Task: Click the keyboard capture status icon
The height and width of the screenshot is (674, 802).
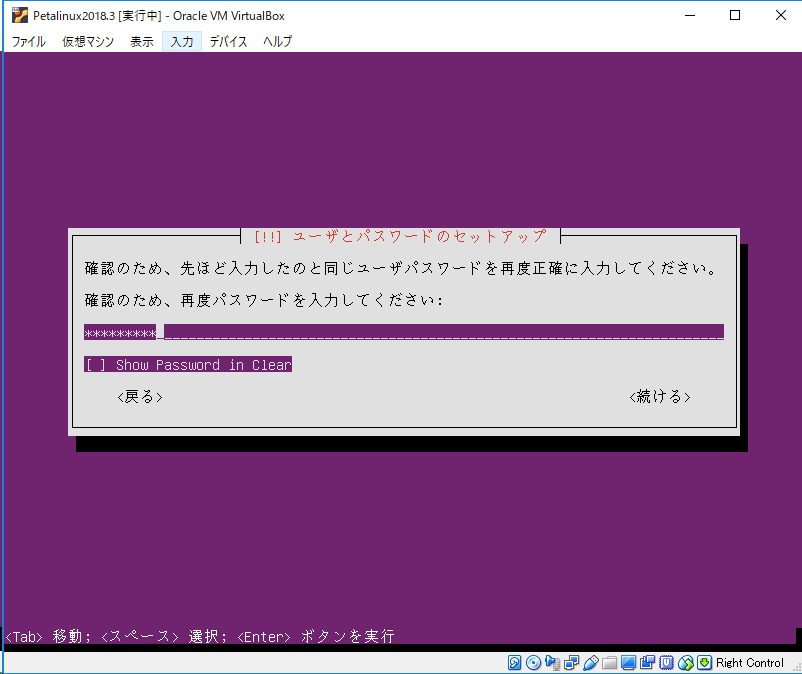Action: [x=704, y=662]
